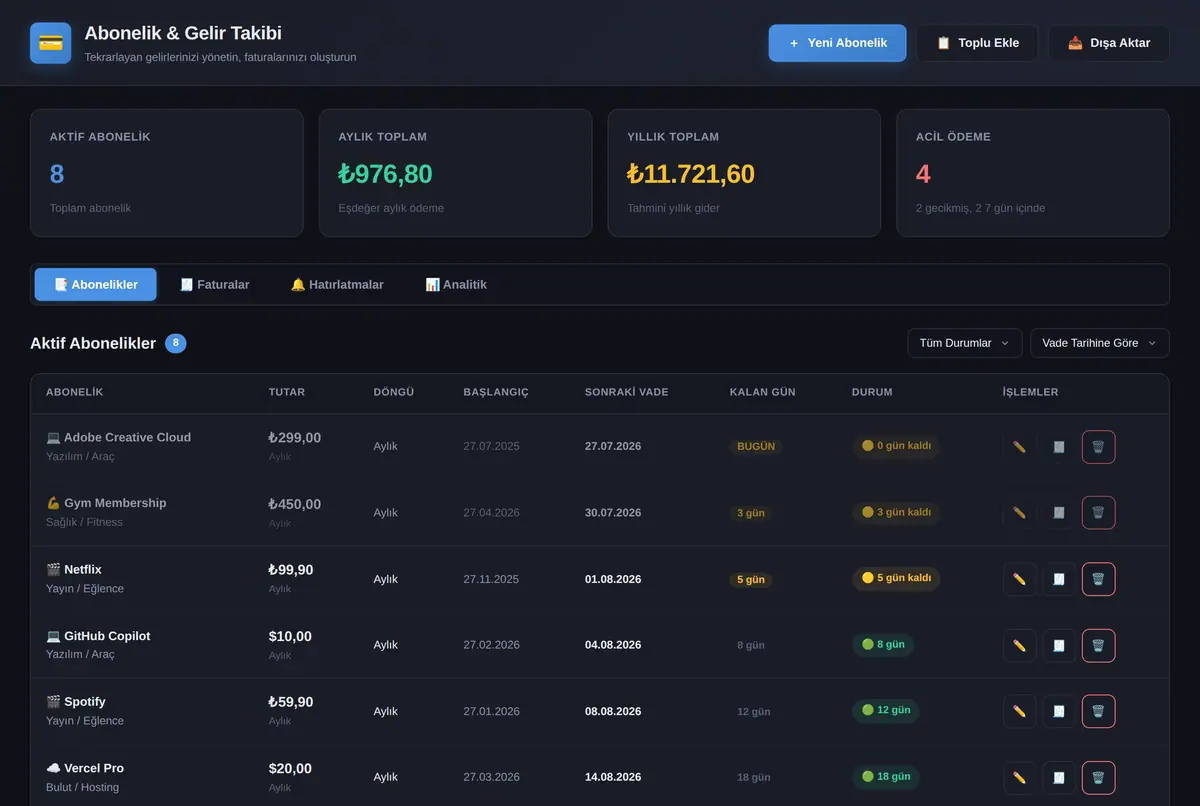Image resolution: width=1200 pixels, height=806 pixels.
Task: Switch to the Faturalar tab
Action: tap(215, 284)
